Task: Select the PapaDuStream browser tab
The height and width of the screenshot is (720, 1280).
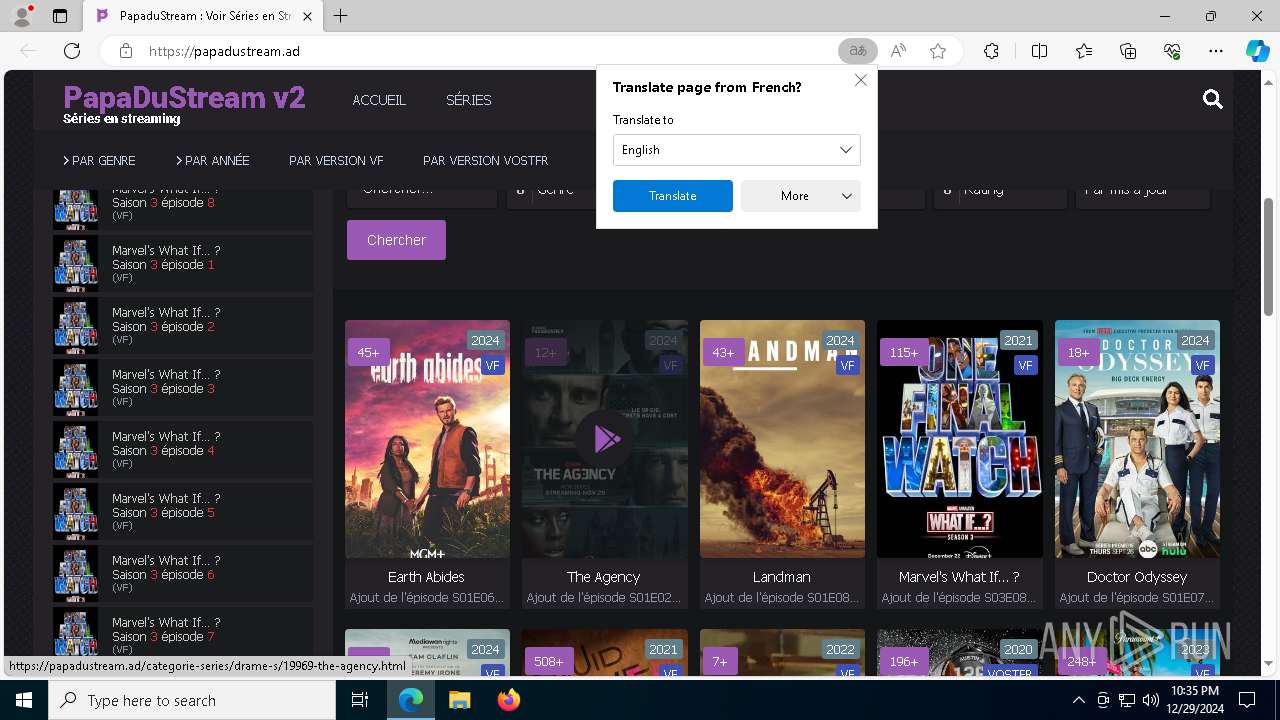Action: pos(203,16)
